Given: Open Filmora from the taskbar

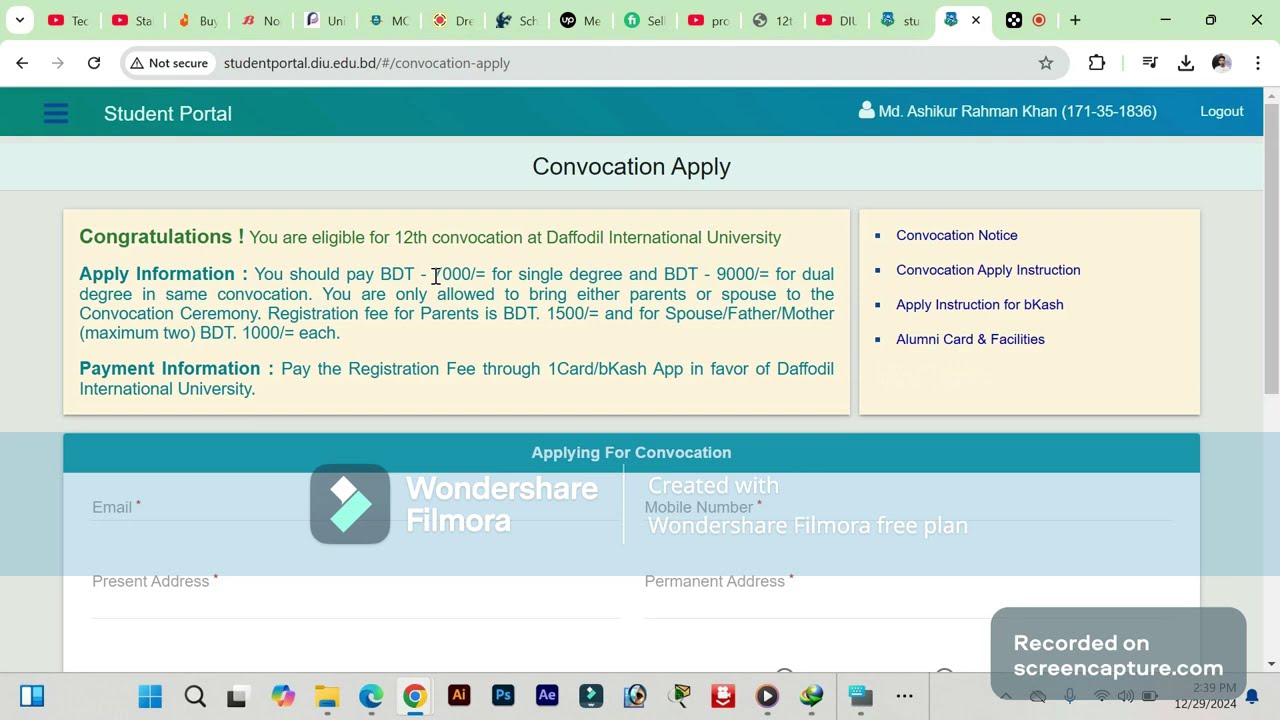Looking at the screenshot, I should [591, 696].
